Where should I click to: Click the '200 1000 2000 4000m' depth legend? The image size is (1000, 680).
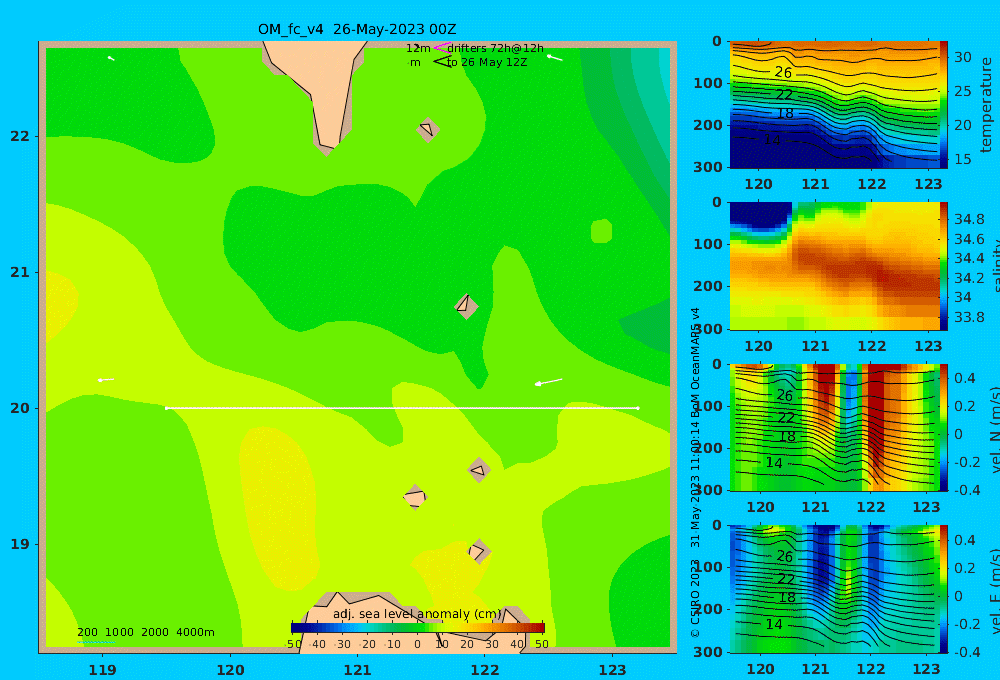coord(146,632)
